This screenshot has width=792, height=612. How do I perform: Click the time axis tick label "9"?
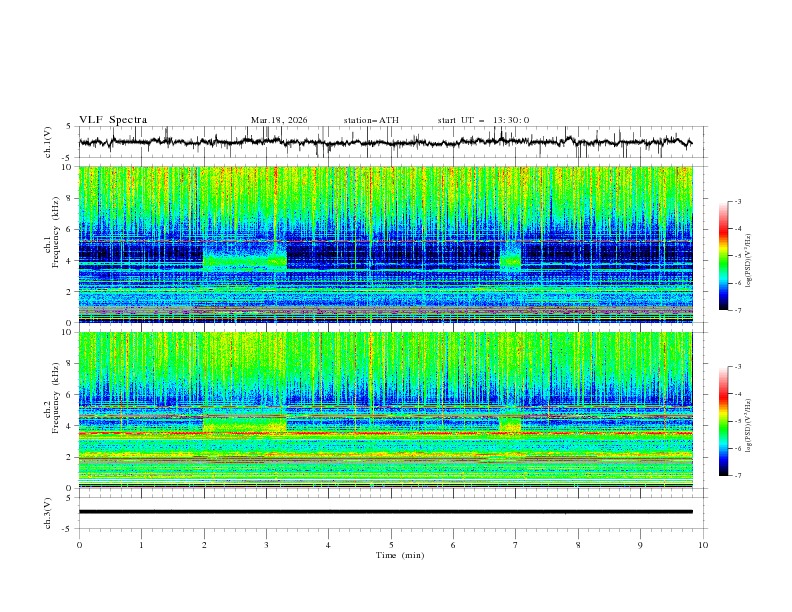tap(640, 545)
